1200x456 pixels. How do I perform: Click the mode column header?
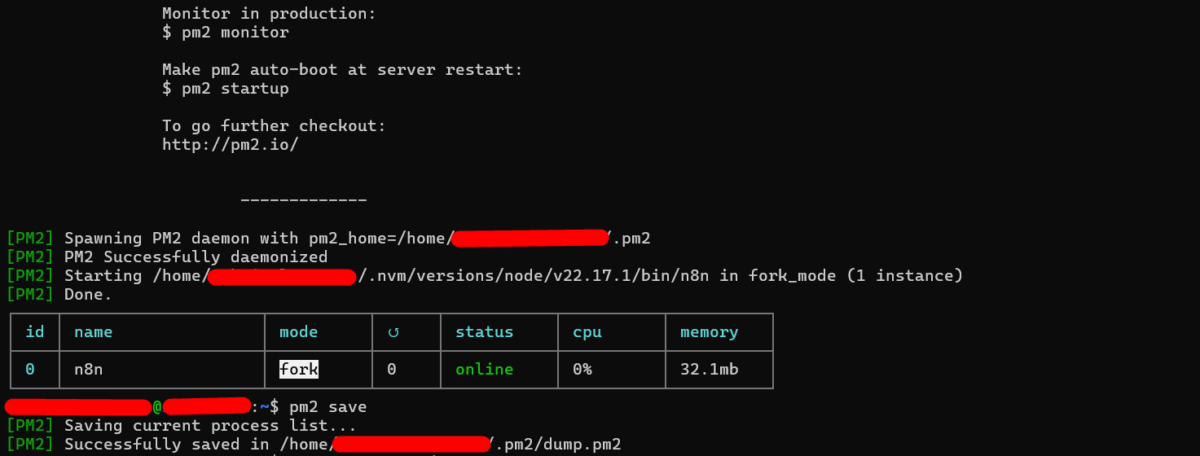298,332
